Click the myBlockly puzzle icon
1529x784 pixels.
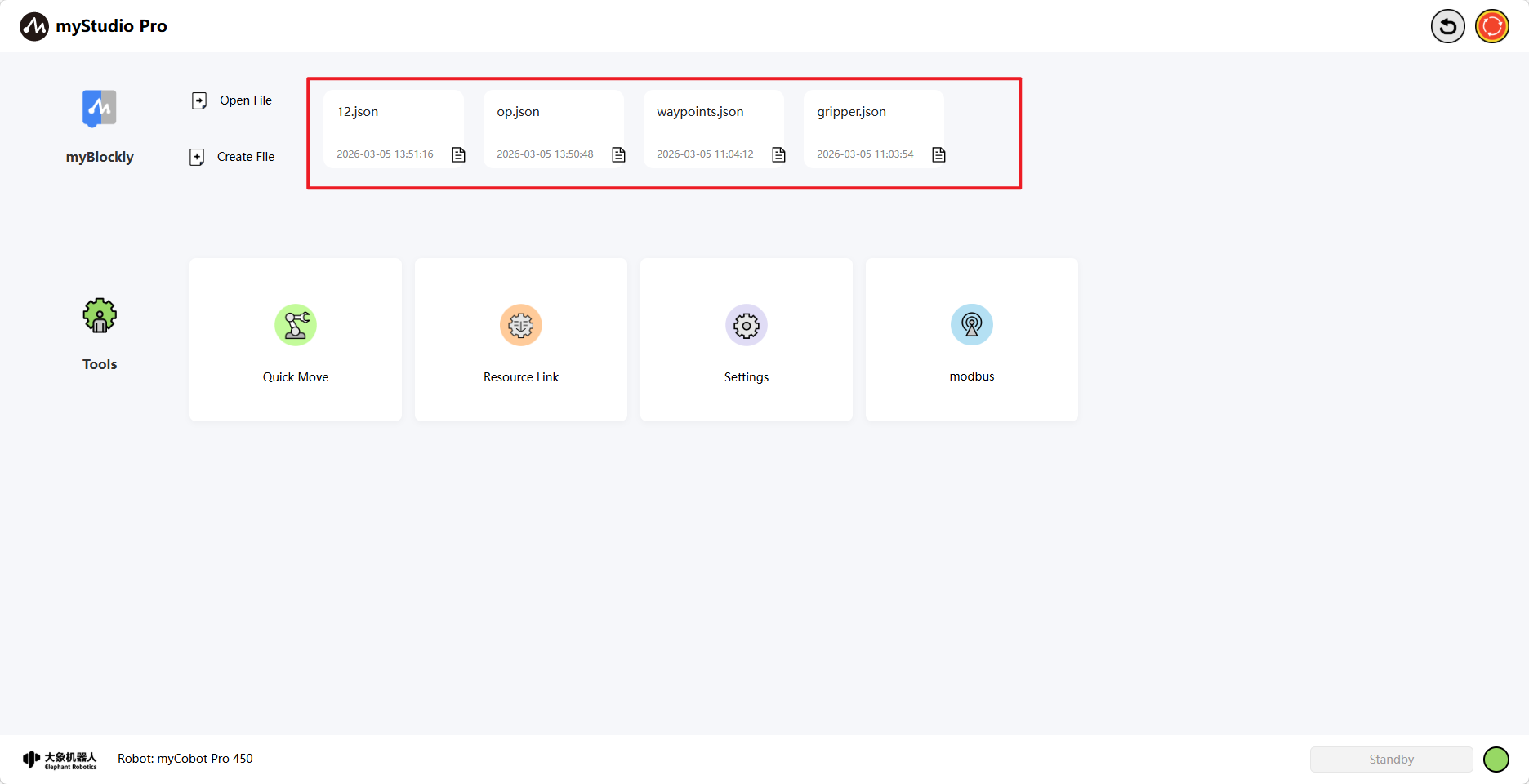point(100,108)
